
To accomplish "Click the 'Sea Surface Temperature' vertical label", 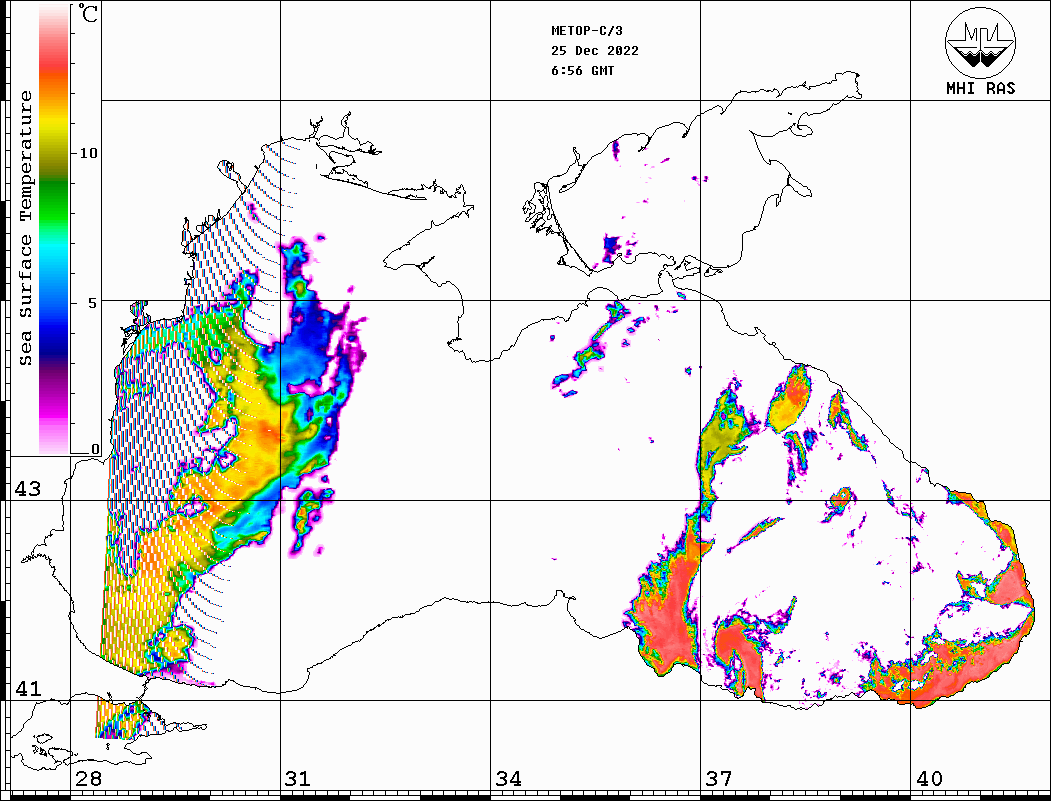I will click(x=25, y=229).
